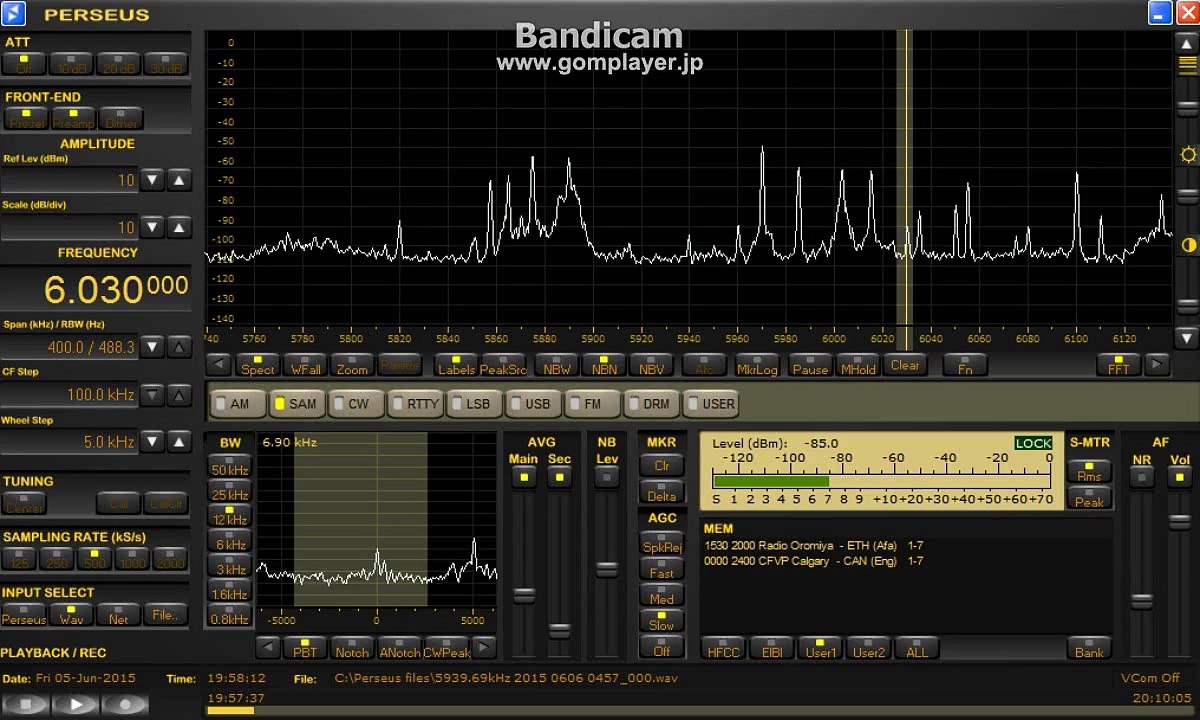Viewport: 1200px width, 720px height.
Task: Enable the Dither front-end button
Action: 121,119
